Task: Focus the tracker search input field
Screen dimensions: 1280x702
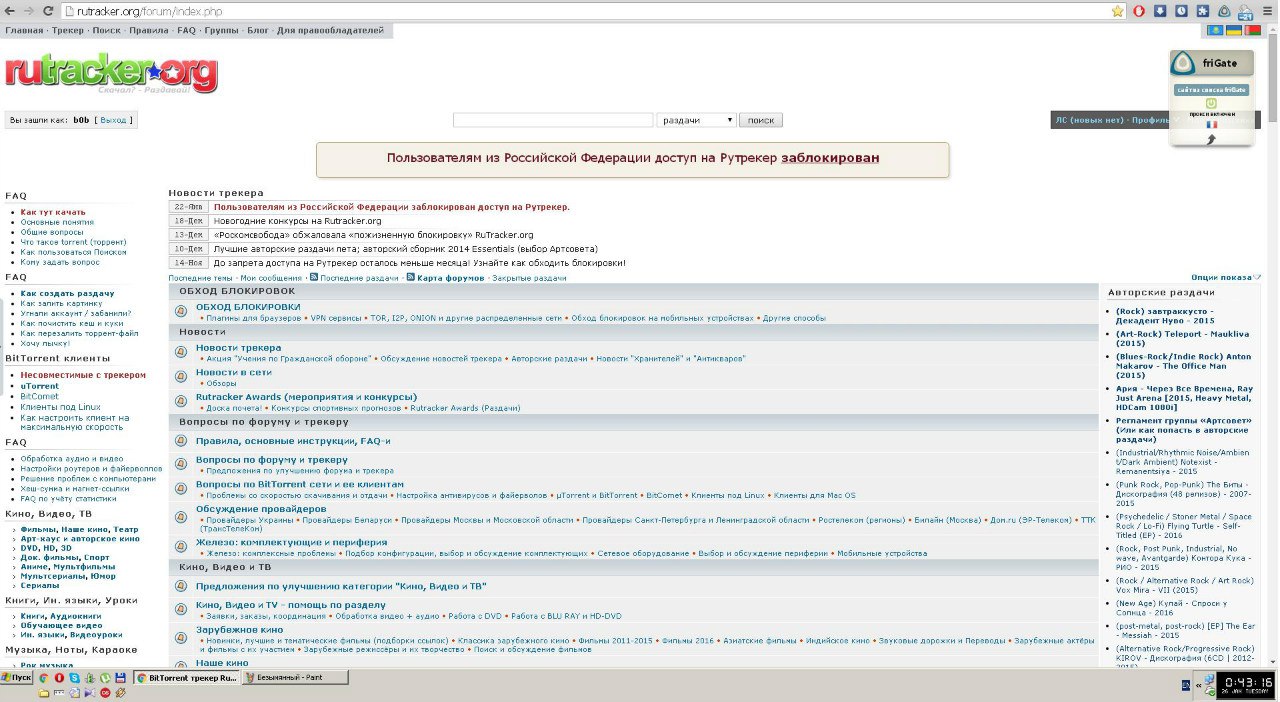Action: (x=552, y=120)
